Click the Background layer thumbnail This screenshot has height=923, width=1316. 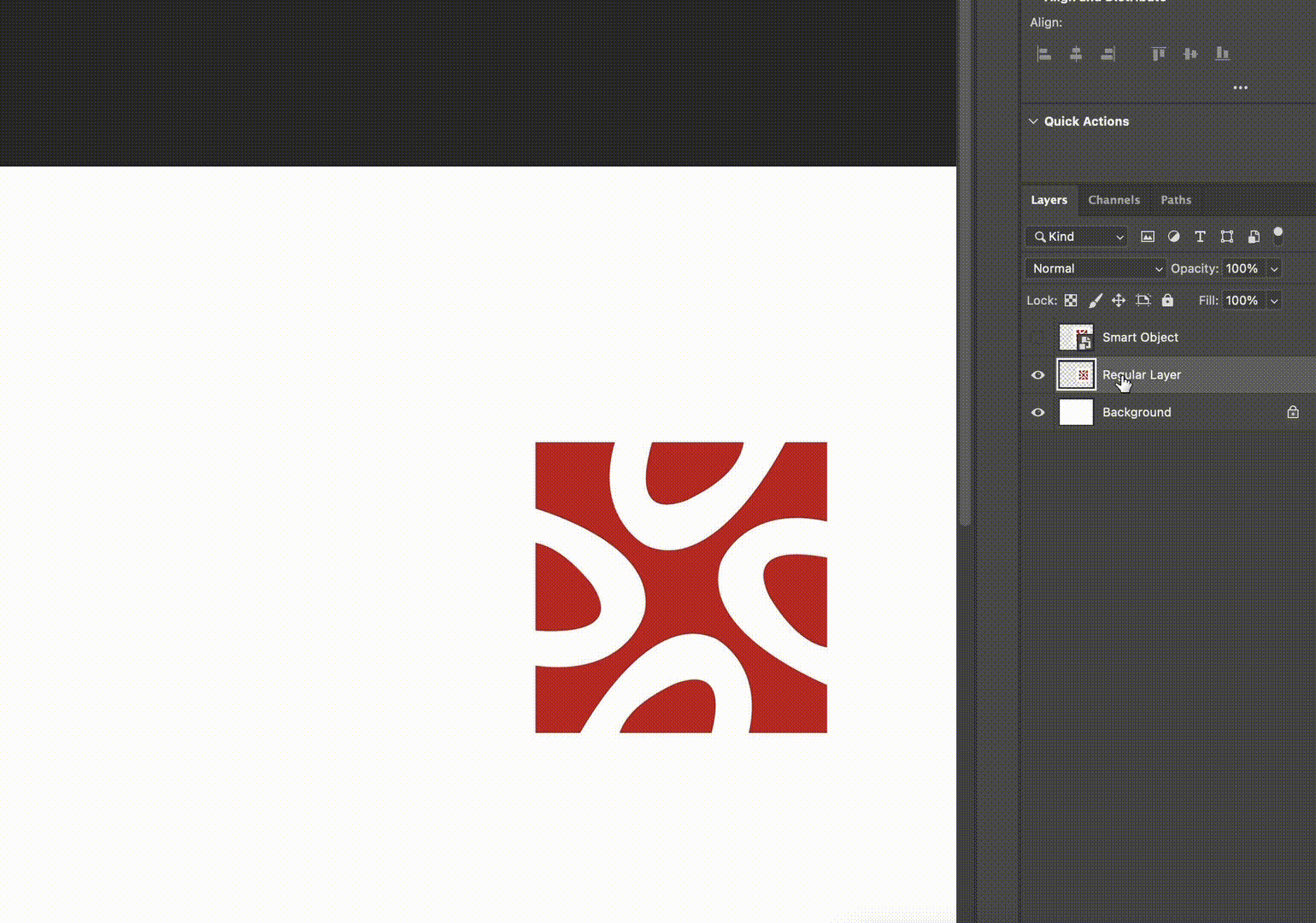click(x=1076, y=412)
